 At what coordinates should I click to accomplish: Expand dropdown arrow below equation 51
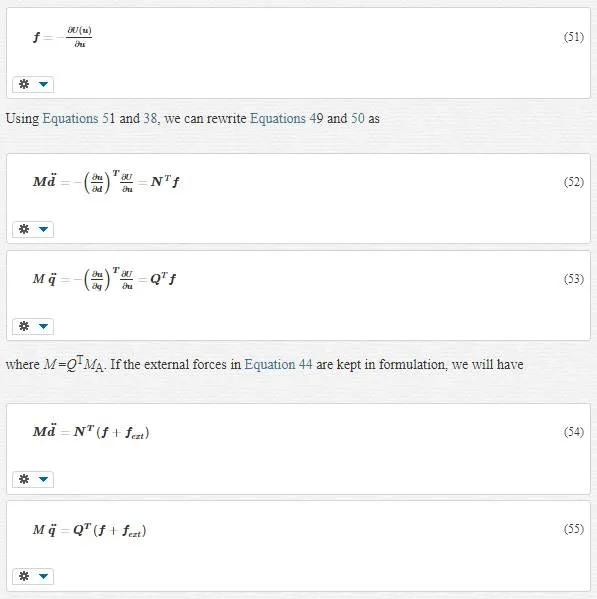(x=43, y=84)
